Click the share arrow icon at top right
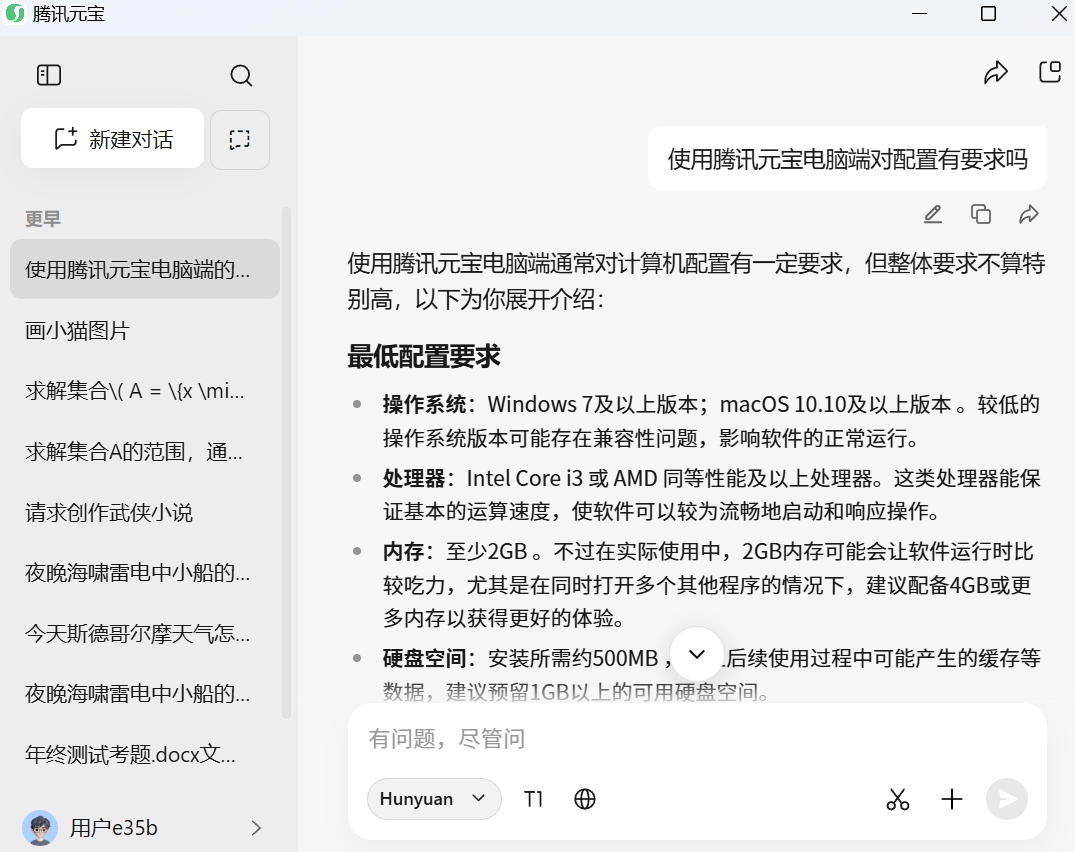 pyautogui.click(x=995, y=73)
